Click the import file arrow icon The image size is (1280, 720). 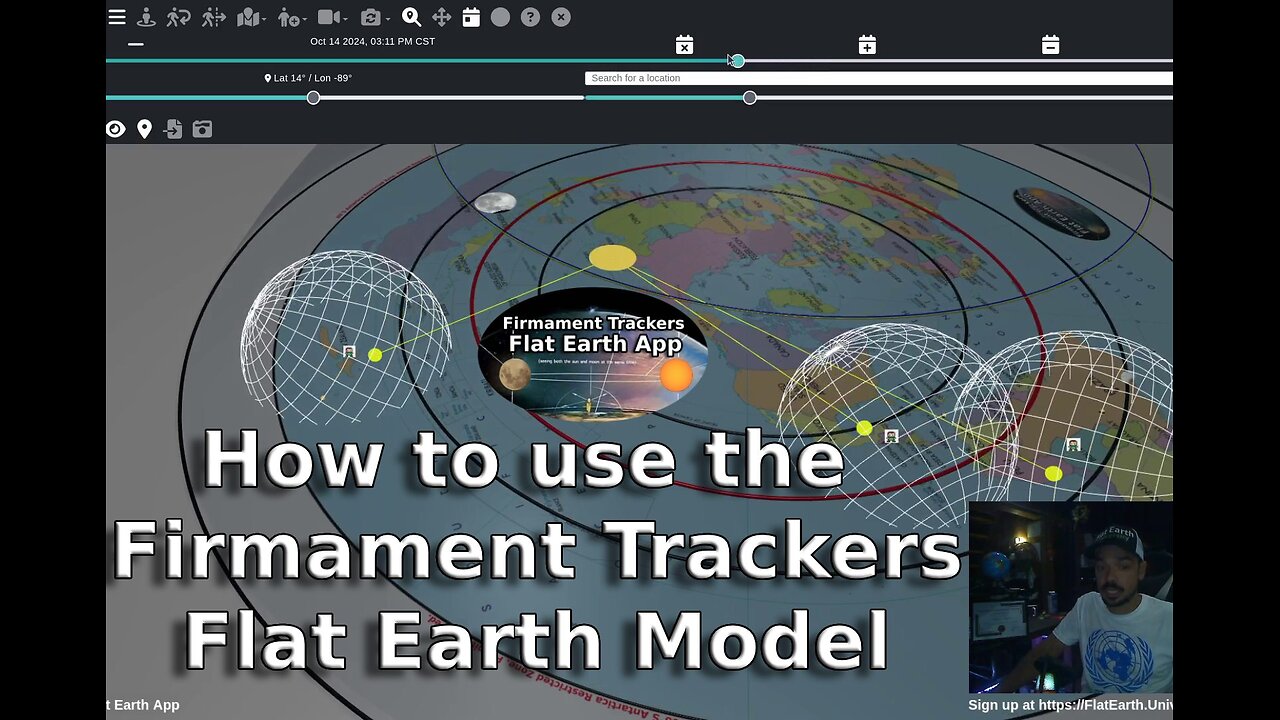click(173, 129)
